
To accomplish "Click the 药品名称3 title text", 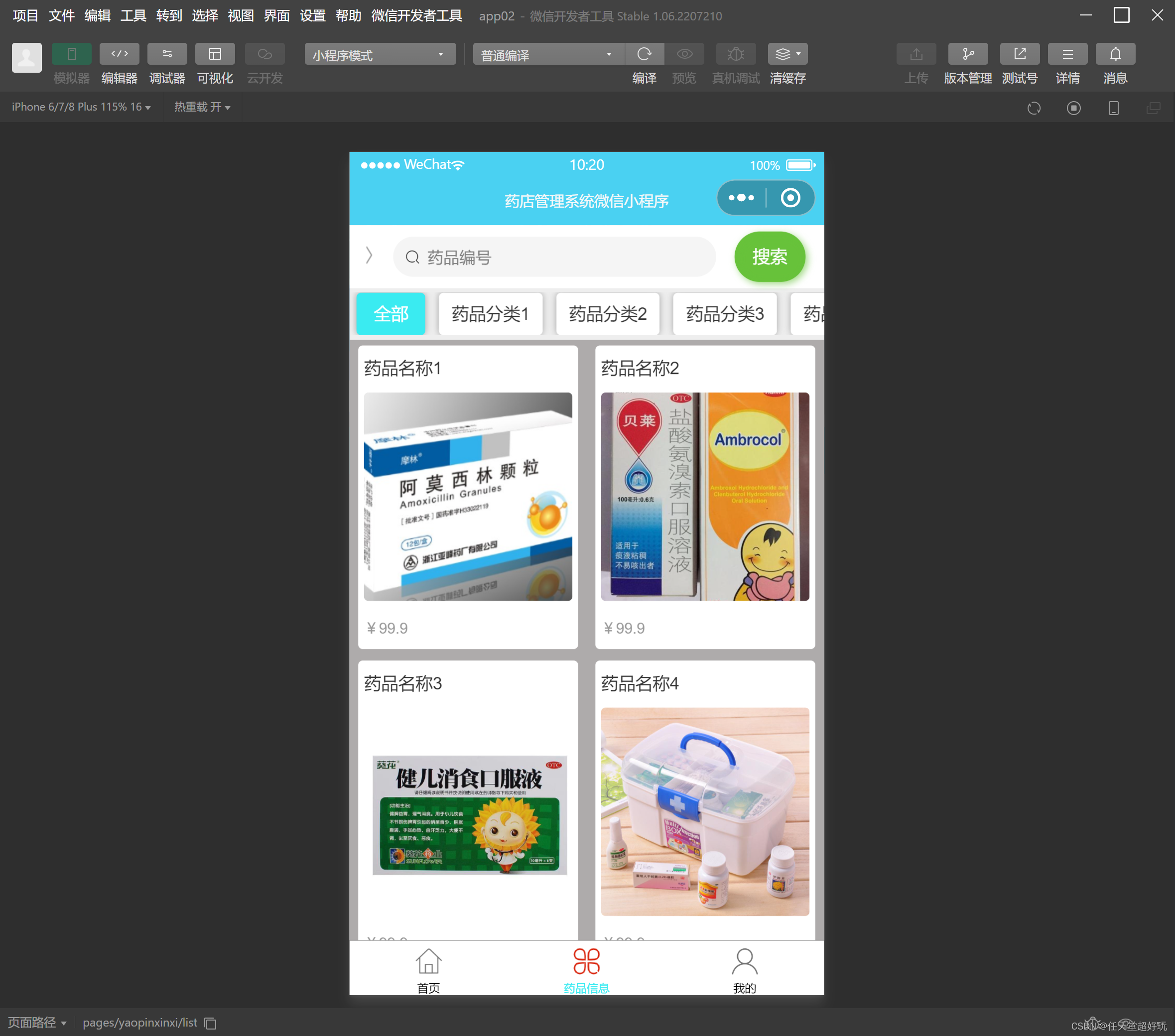I will click(403, 683).
